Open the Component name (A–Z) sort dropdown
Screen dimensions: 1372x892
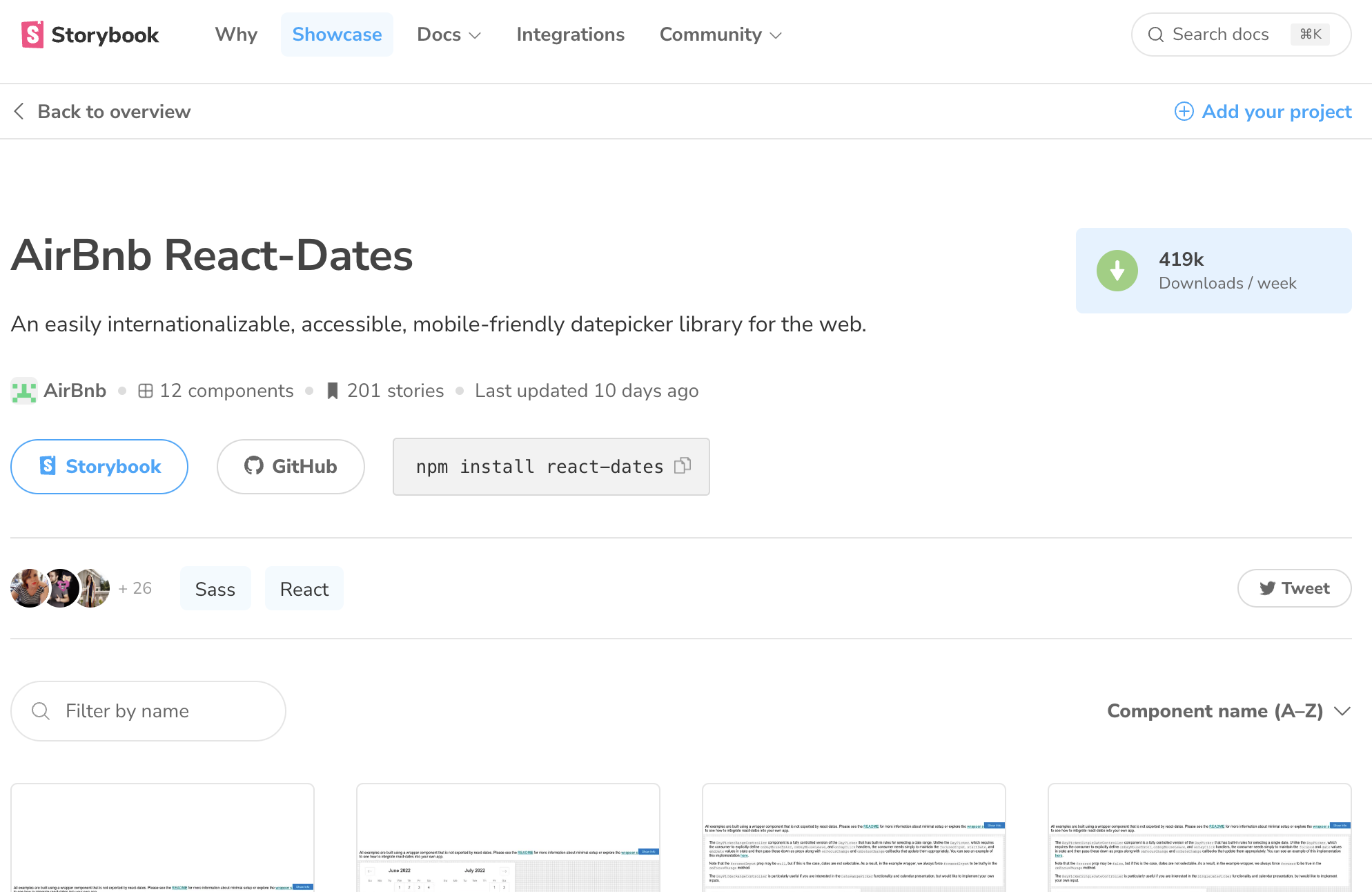coord(1228,711)
